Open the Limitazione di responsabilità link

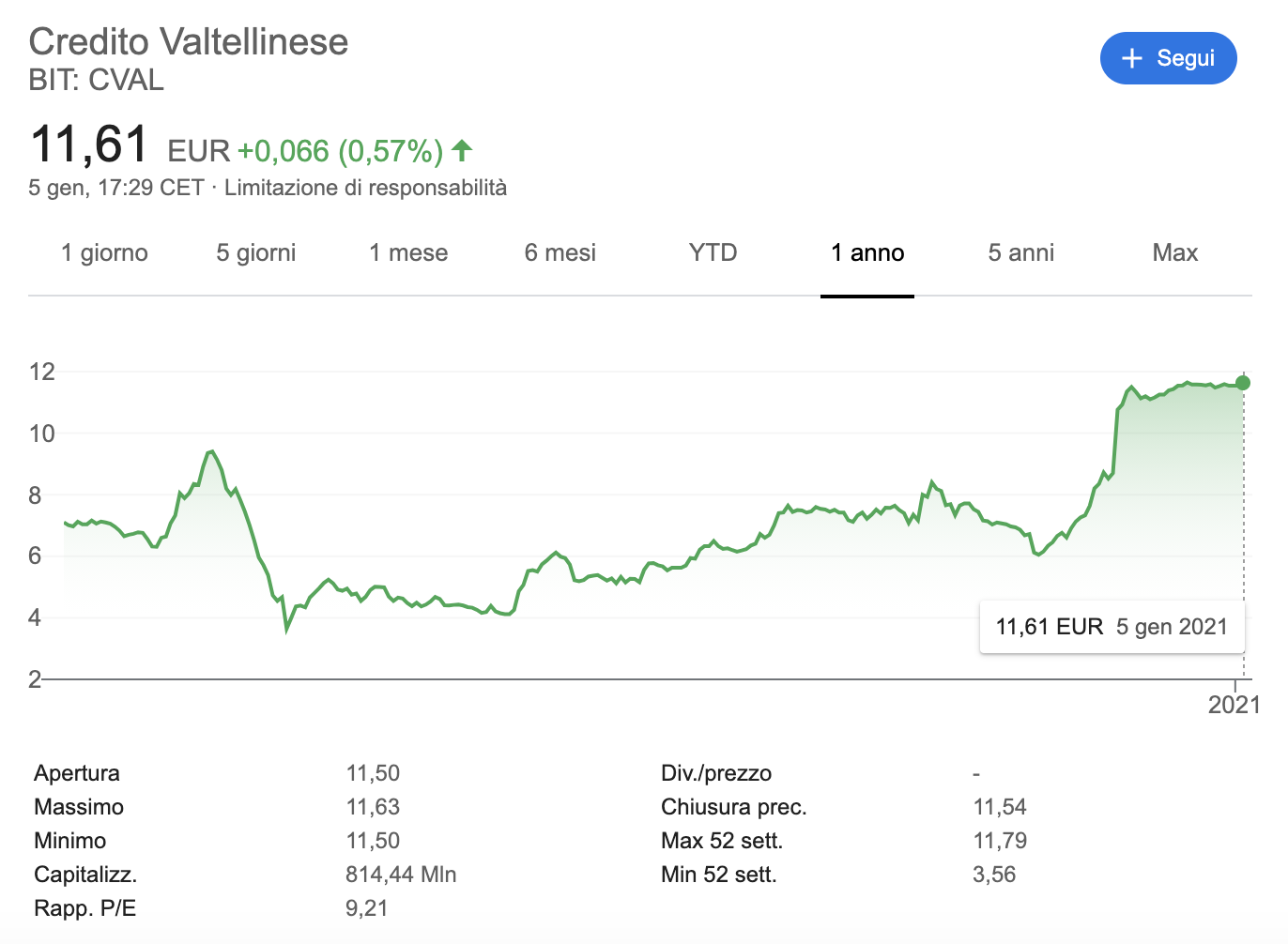coord(365,188)
